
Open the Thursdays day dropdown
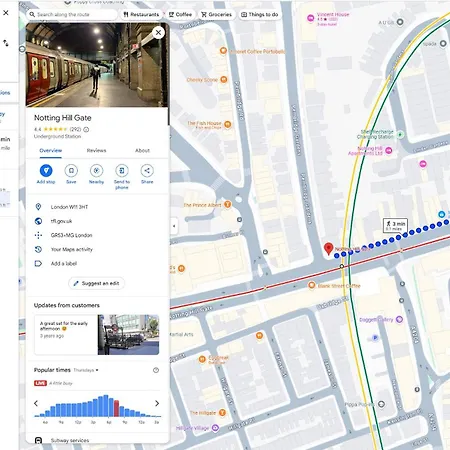86,370
